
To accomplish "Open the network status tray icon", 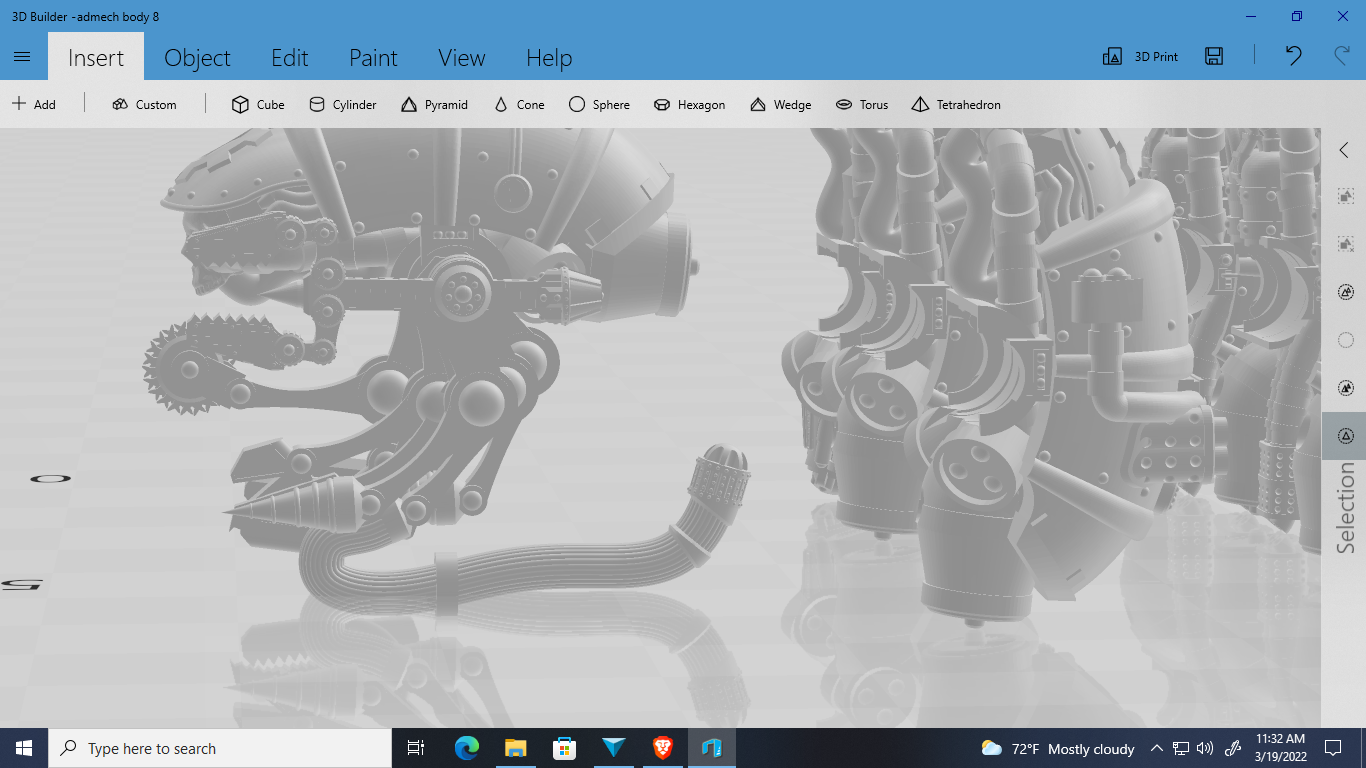I will pos(1181,748).
